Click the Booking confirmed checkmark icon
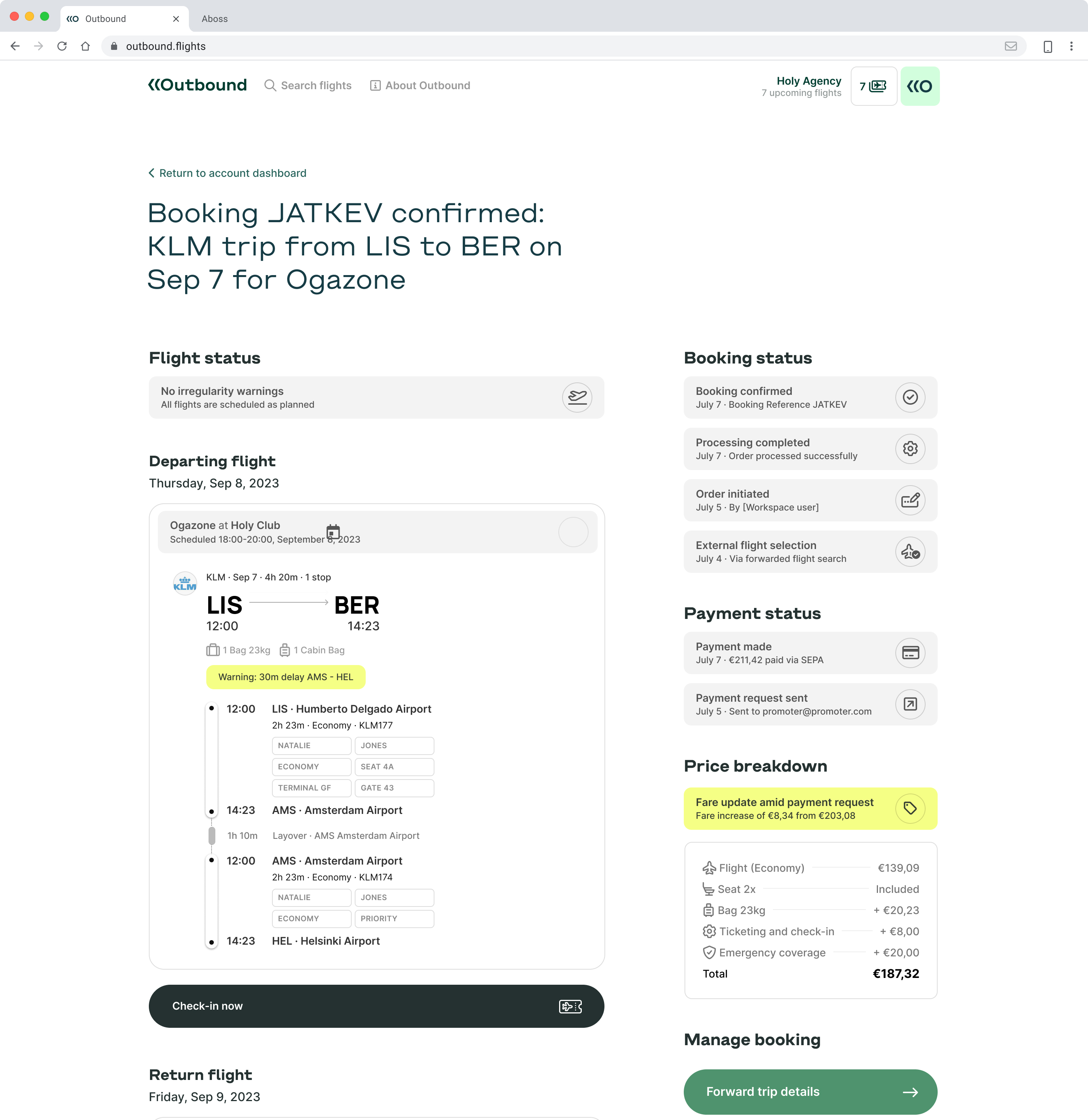Screen dimensions: 1088x1120 point(910,397)
